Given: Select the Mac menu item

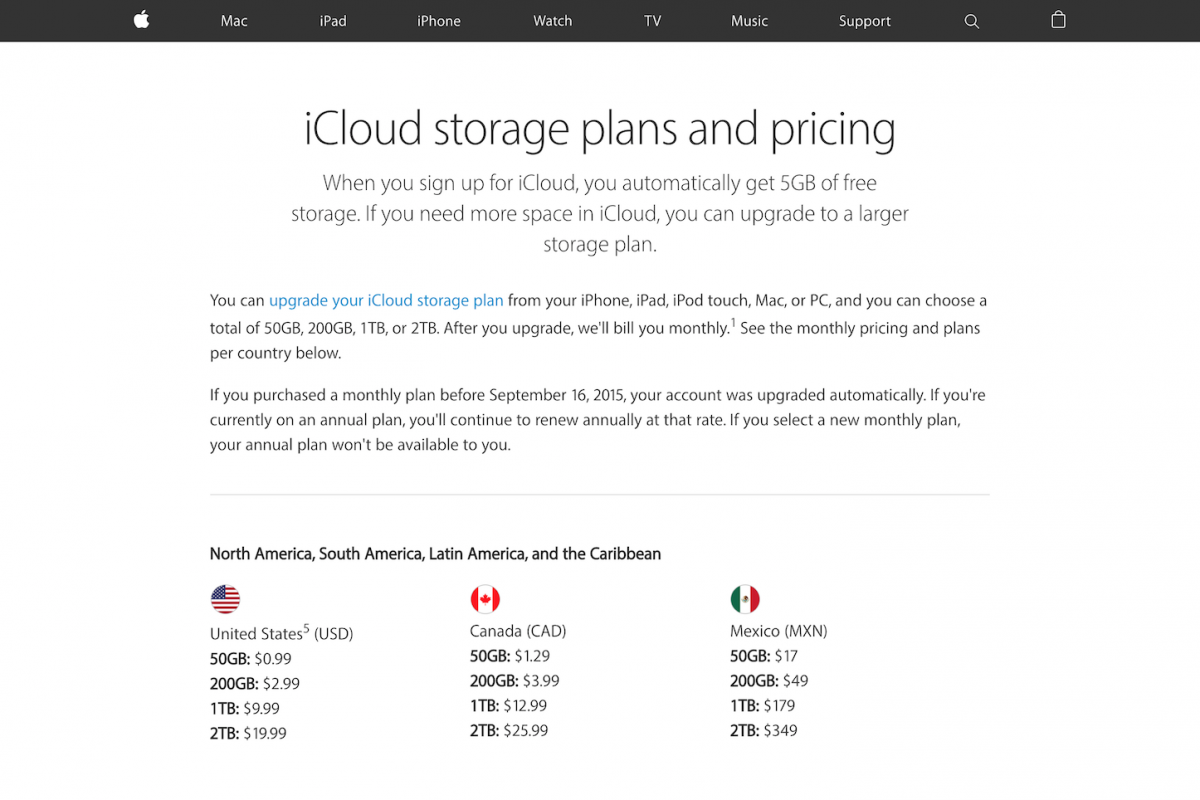Looking at the screenshot, I should [x=233, y=20].
